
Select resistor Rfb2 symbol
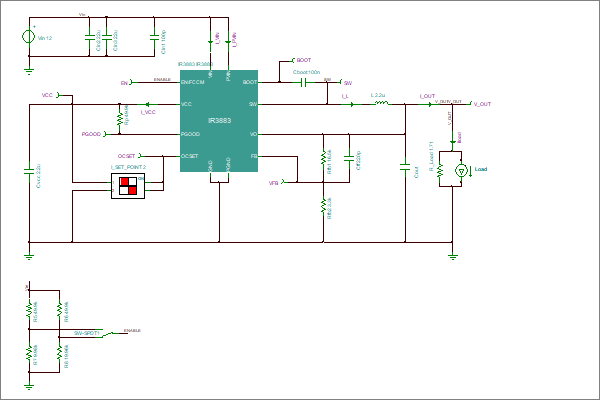tap(323, 205)
